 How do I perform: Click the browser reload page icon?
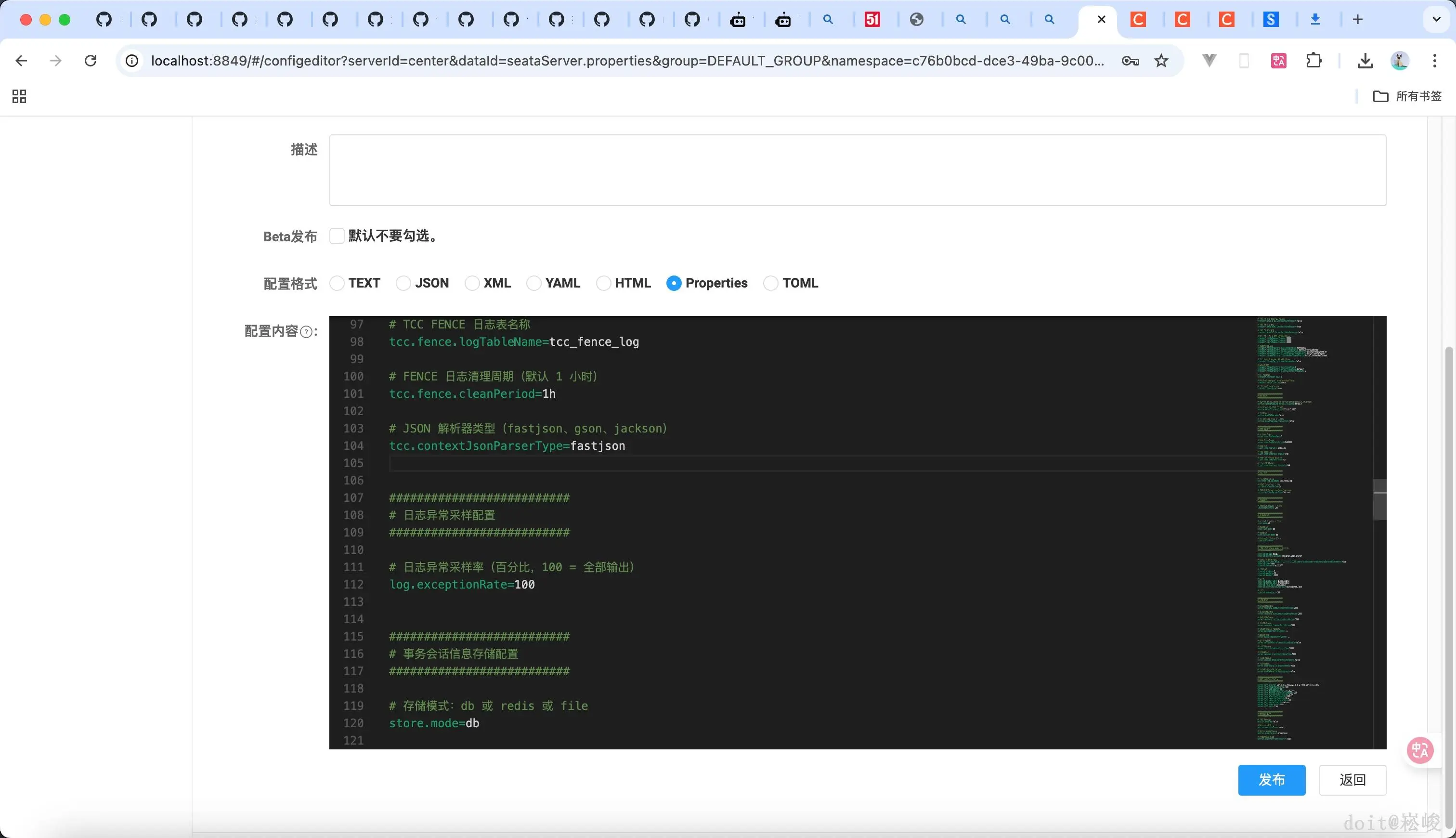point(91,60)
